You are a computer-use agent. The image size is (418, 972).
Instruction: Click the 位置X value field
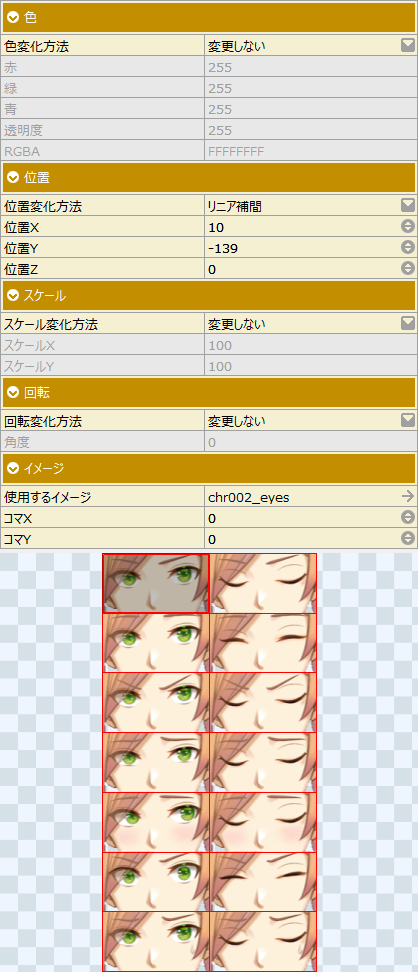[x=311, y=227]
